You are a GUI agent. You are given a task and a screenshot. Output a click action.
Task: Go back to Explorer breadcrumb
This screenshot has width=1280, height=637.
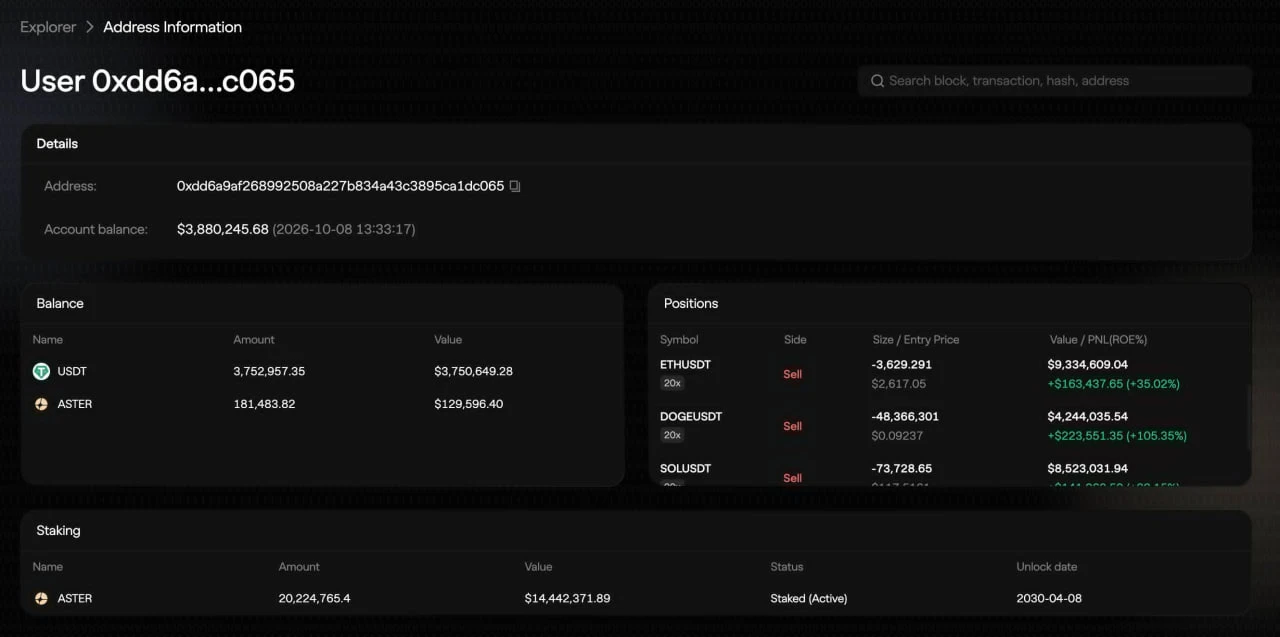tap(48, 27)
